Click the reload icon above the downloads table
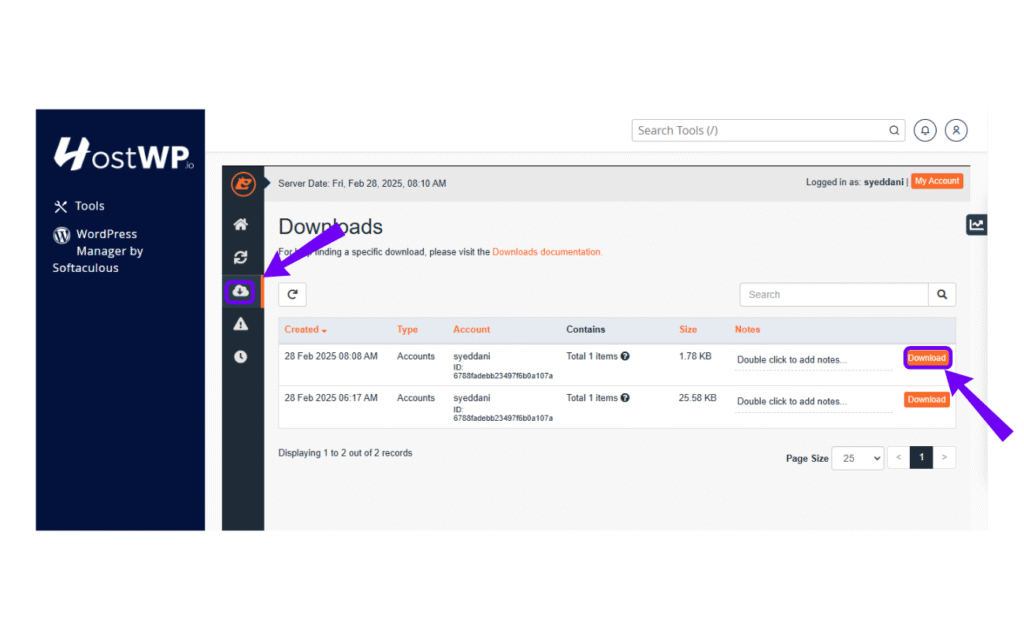 click(x=291, y=294)
